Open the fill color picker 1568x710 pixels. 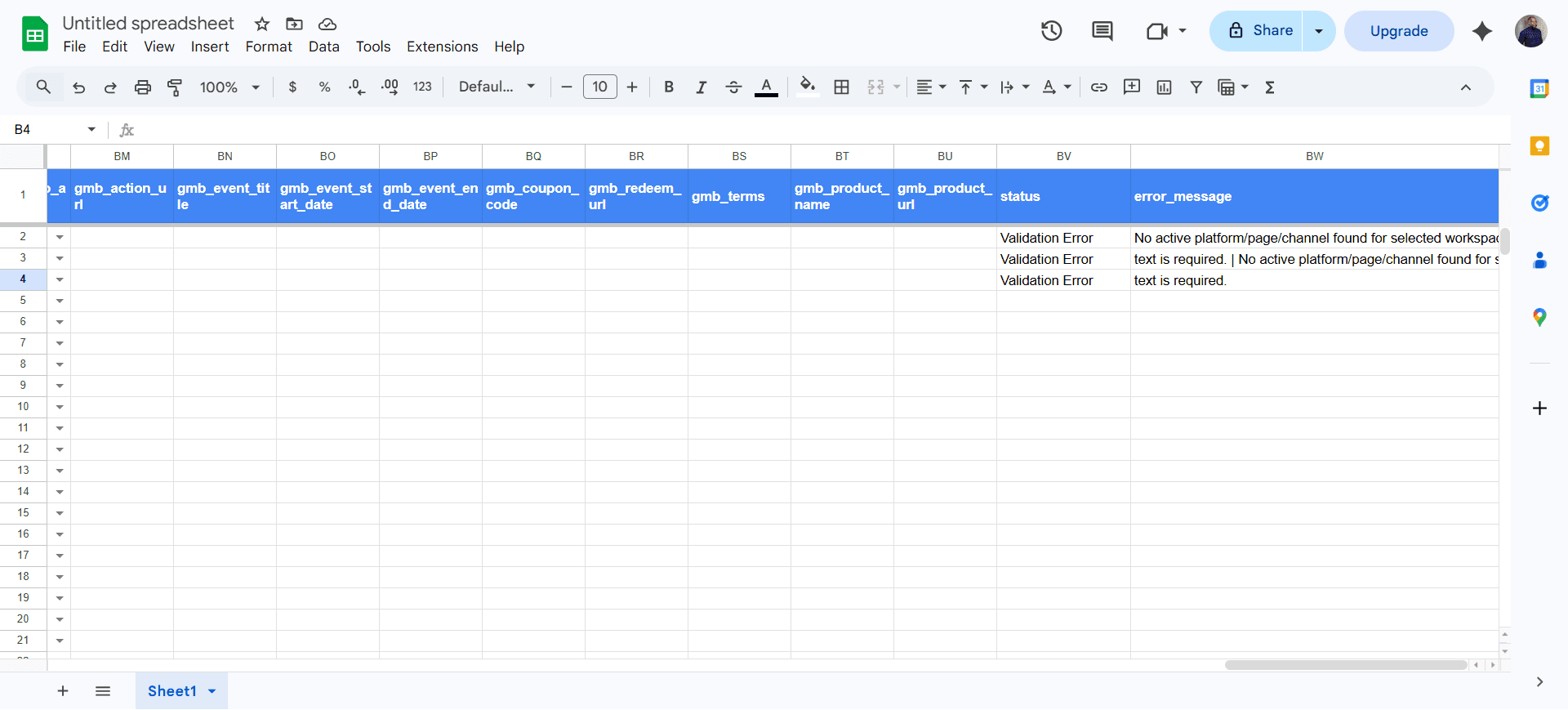[808, 87]
